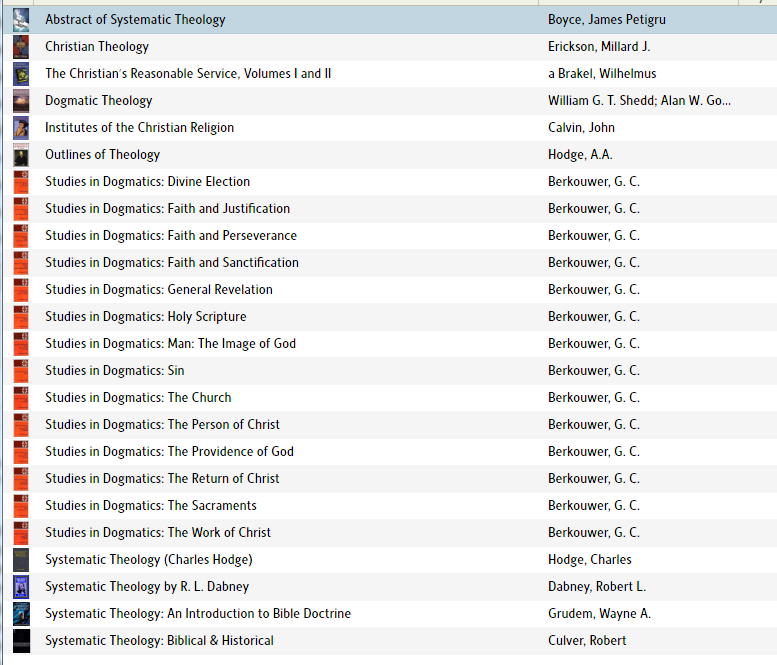Click the Outlines of Theology cover icon

[x=21, y=155]
